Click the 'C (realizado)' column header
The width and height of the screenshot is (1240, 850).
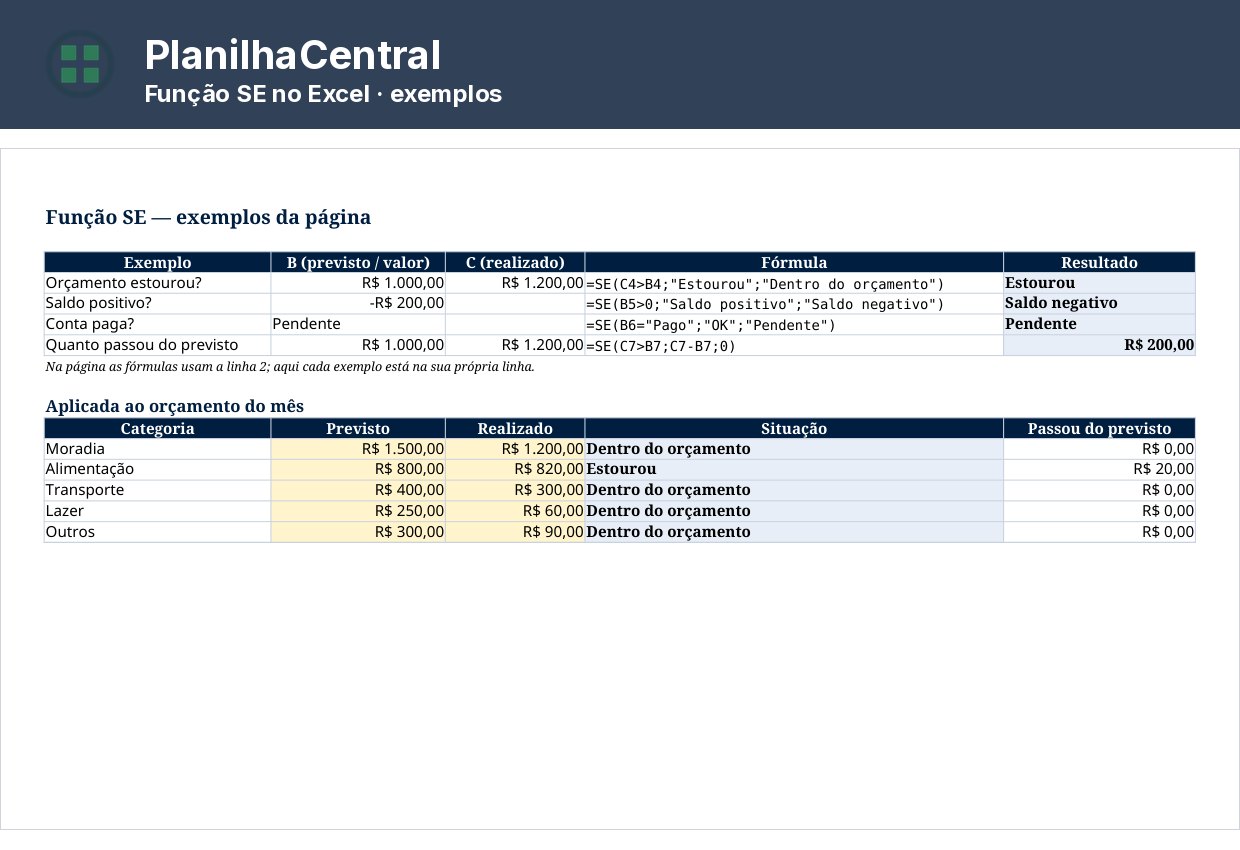[x=515, y=262]
